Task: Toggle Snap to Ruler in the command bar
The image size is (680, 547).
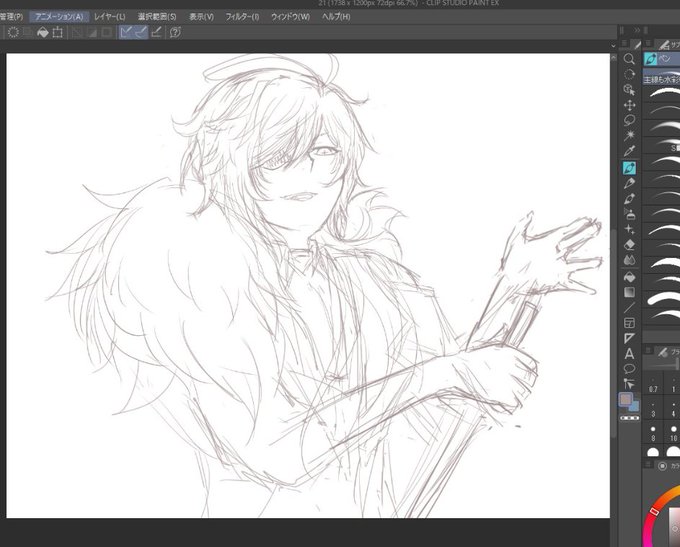Action: tap(126, 32)
